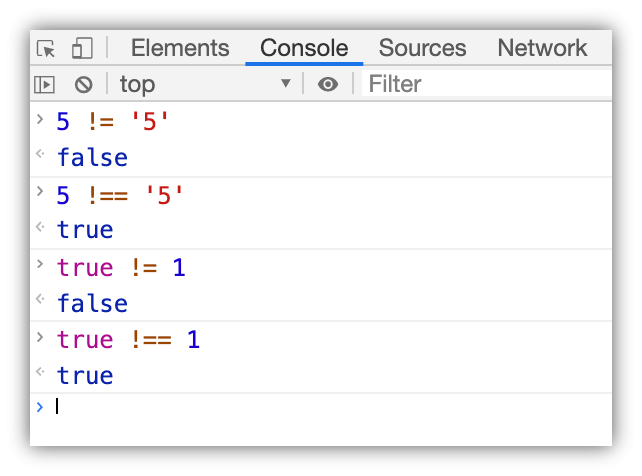Click the input chevron beside 5 != '5'
This screenshot has width=642, height=476.
[40, 120]
